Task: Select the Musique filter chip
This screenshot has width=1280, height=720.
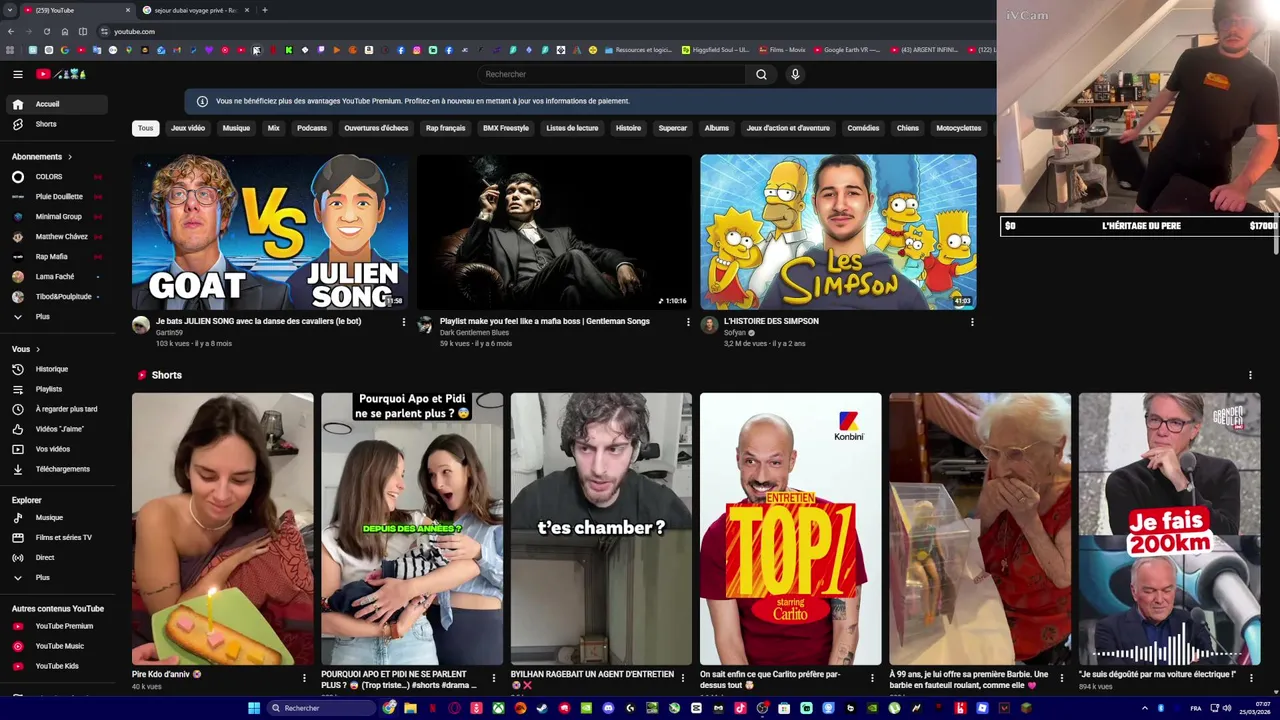Action: coord(236,128)
